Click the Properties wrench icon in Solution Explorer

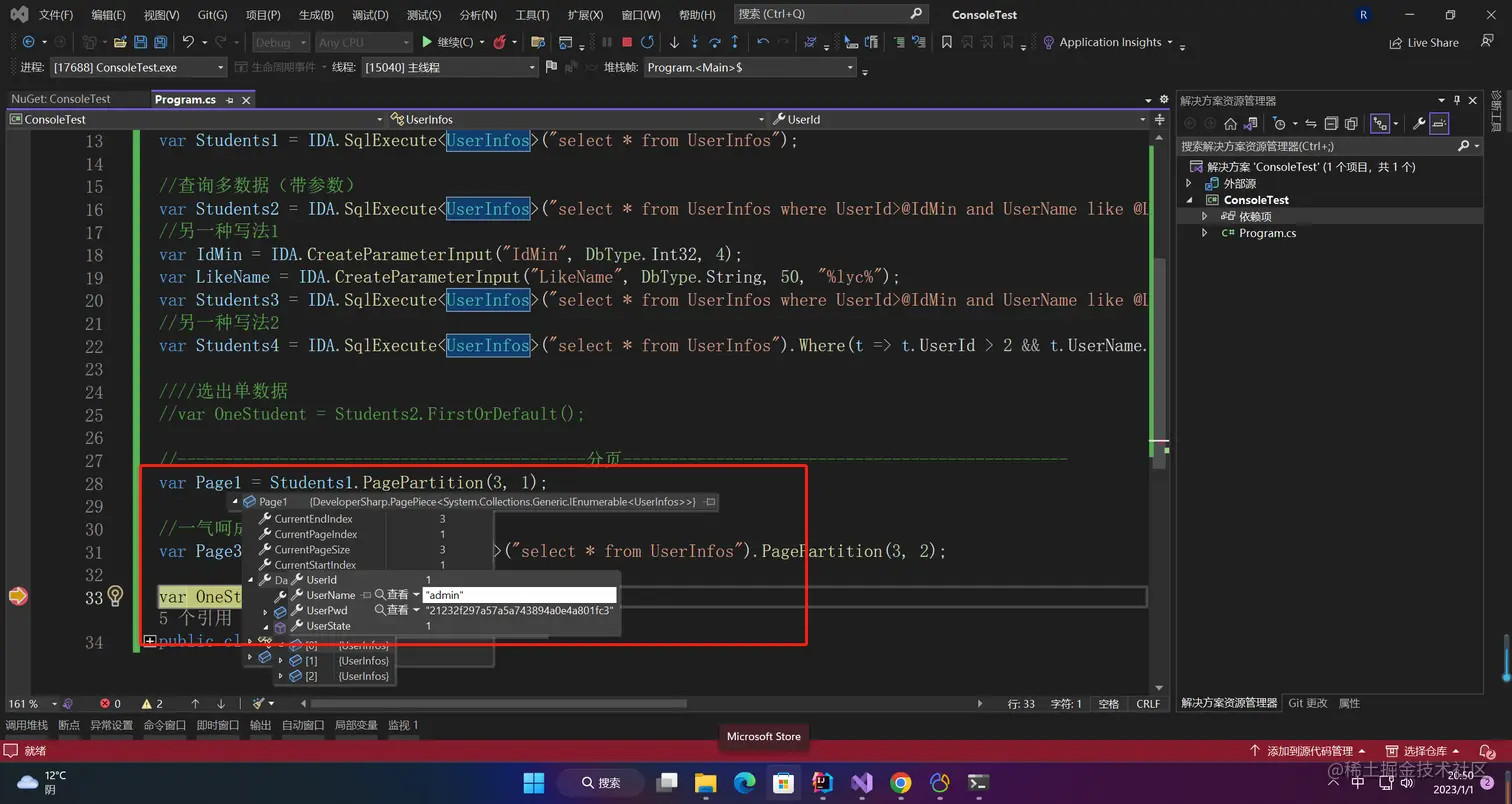click(1418, 124)
